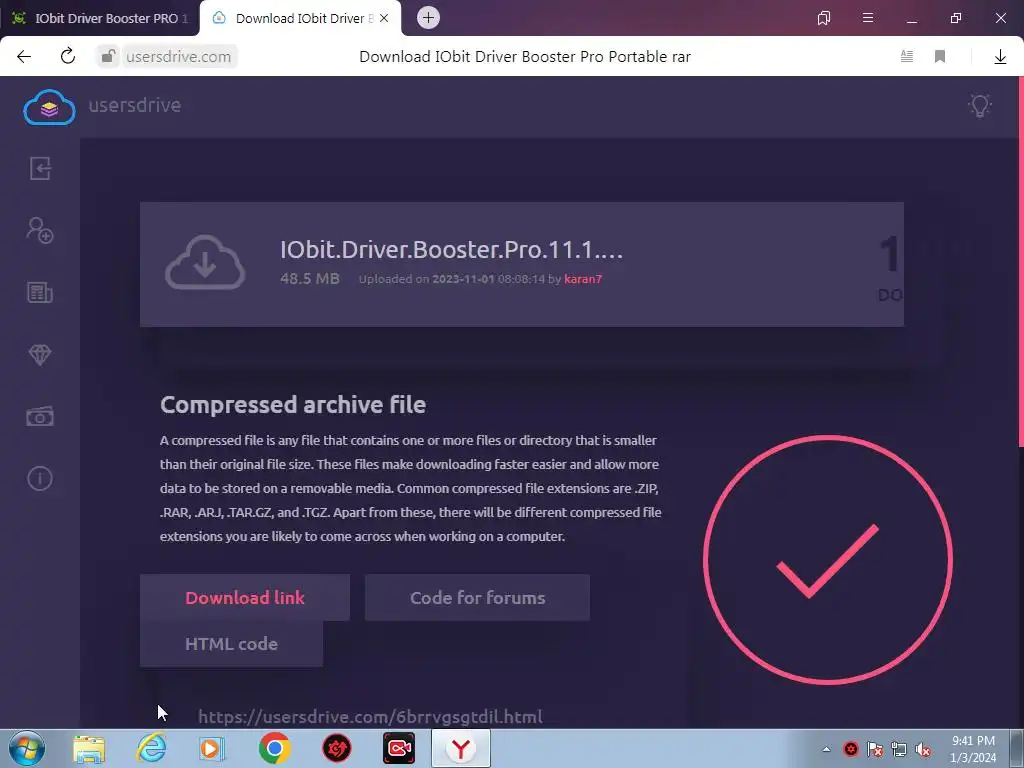
Task: Open reader mode icon in address bar
Action: coord(907,56)
